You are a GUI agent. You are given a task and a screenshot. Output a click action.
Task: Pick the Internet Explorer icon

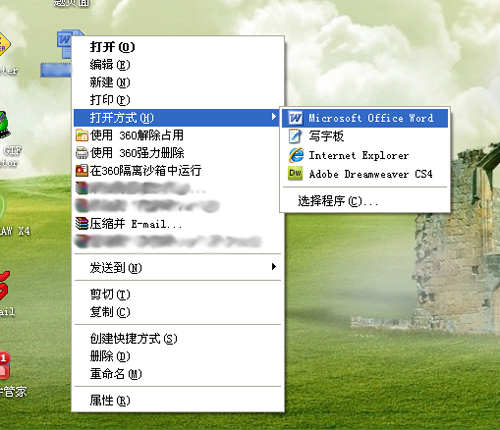[x=296, y=155]
